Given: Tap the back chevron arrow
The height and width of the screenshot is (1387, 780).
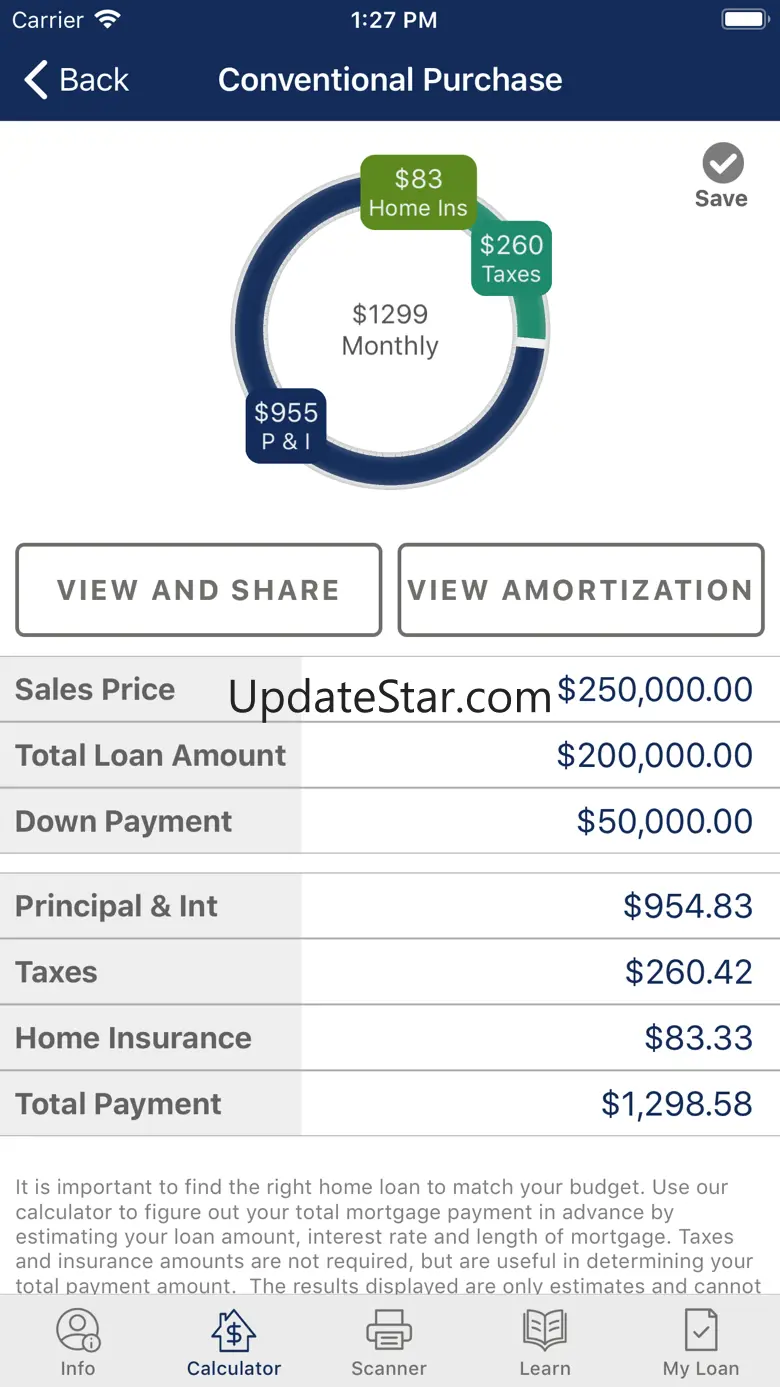Looking at the screenshot, I should point(37,80).
